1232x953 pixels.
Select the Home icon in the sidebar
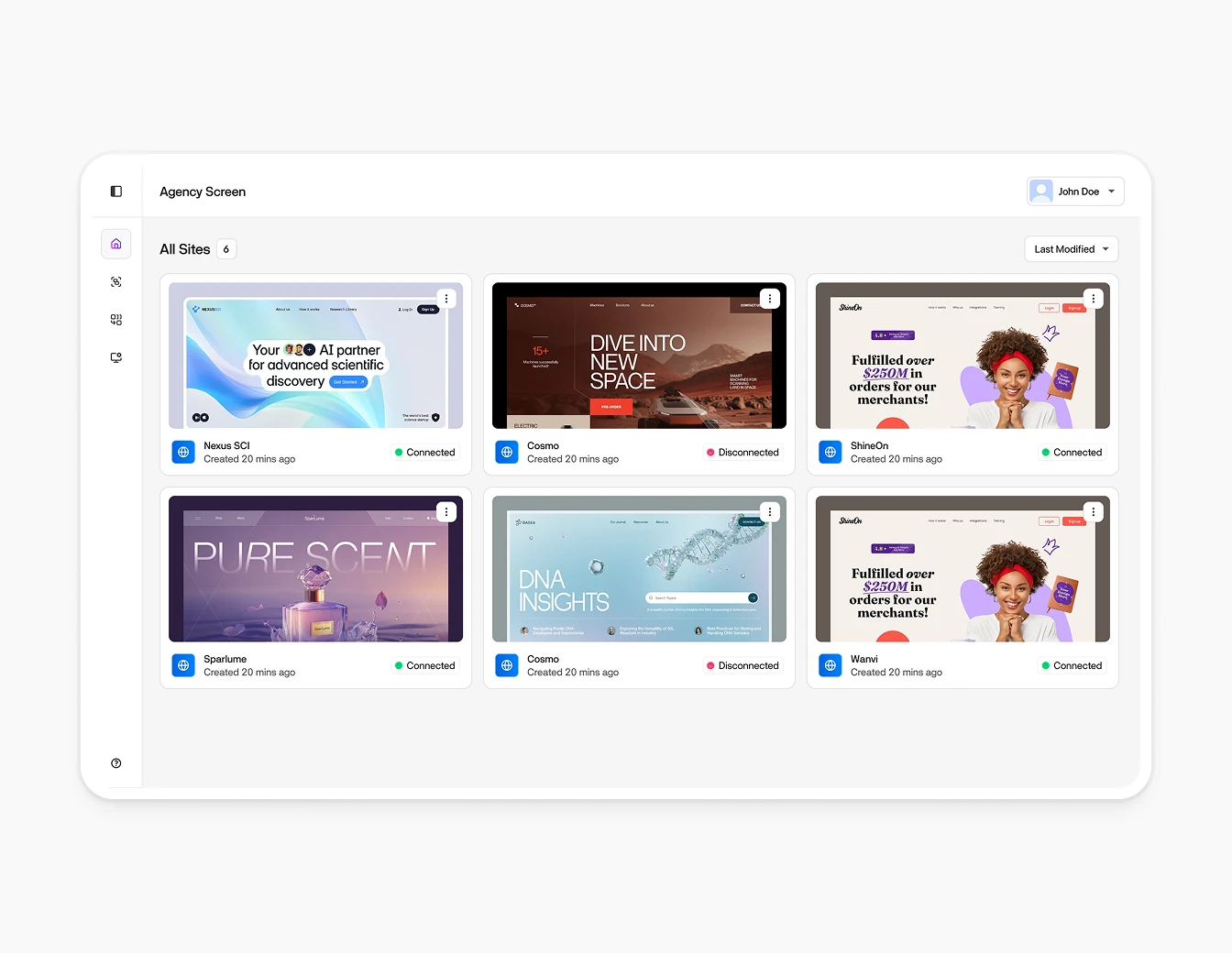point(115,244)
